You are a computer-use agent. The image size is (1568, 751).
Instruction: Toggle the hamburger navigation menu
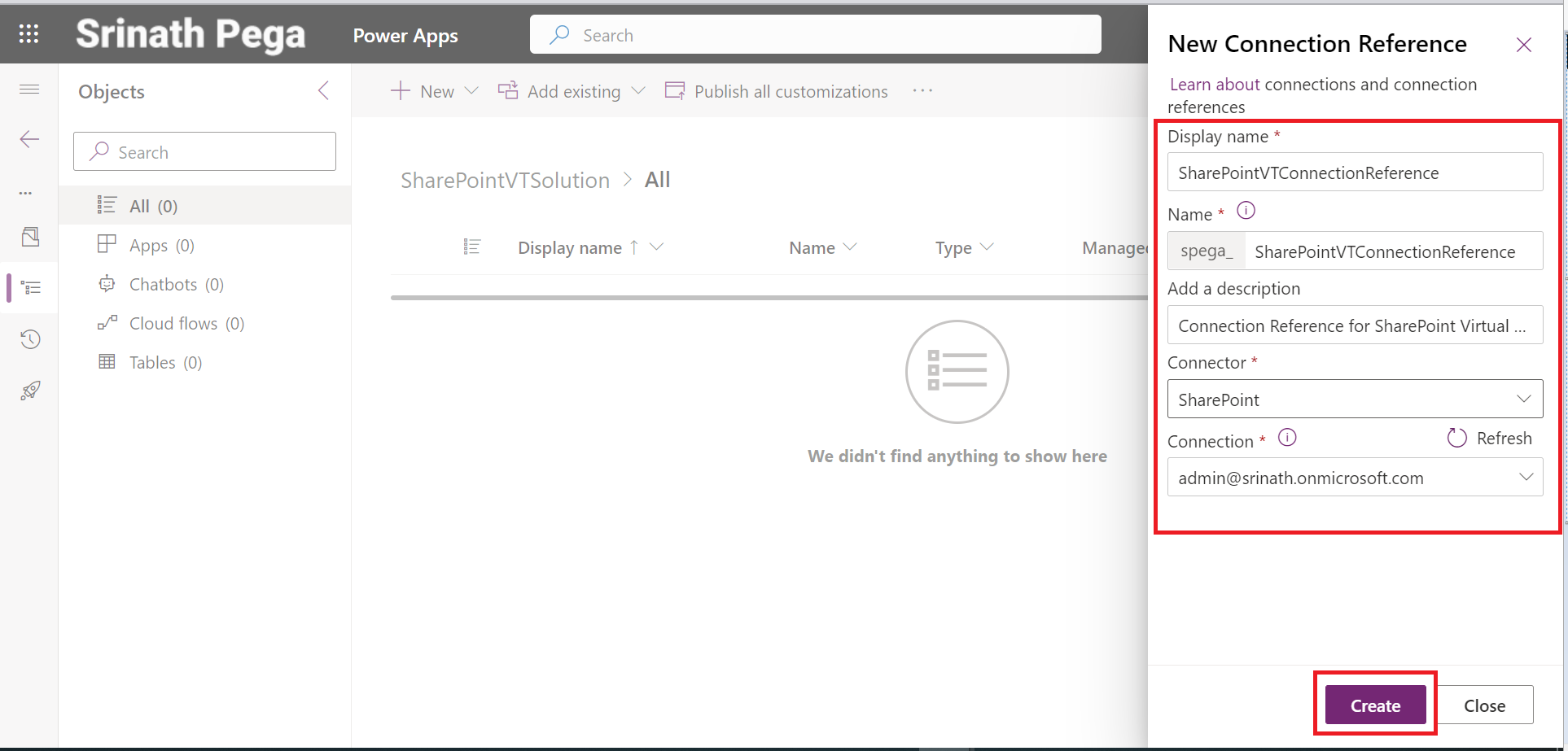tap(29, 90)
